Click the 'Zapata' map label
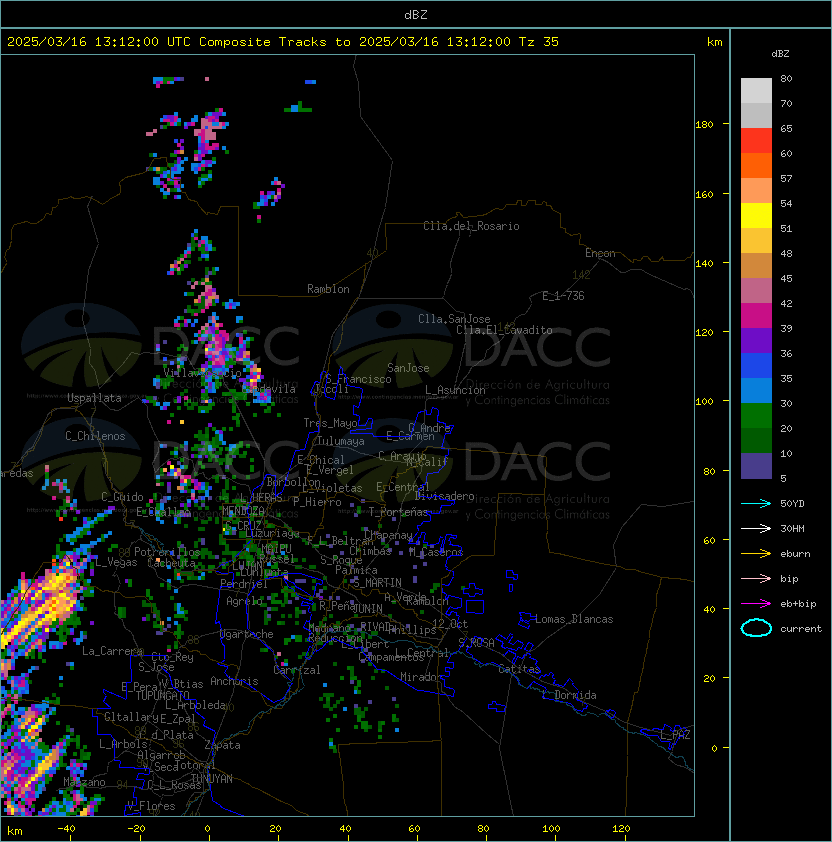 222,745
